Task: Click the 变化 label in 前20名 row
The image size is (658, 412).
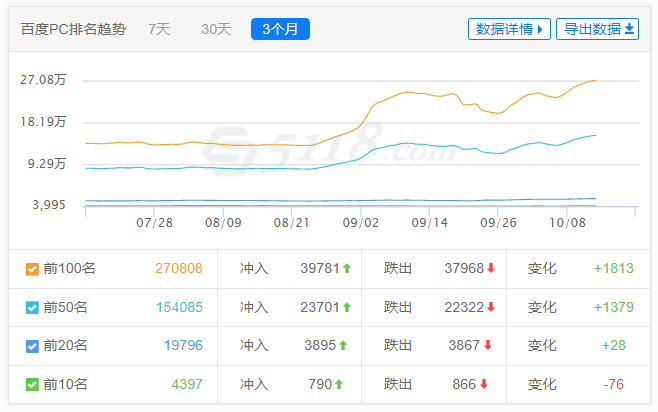Action: [542, 345]
